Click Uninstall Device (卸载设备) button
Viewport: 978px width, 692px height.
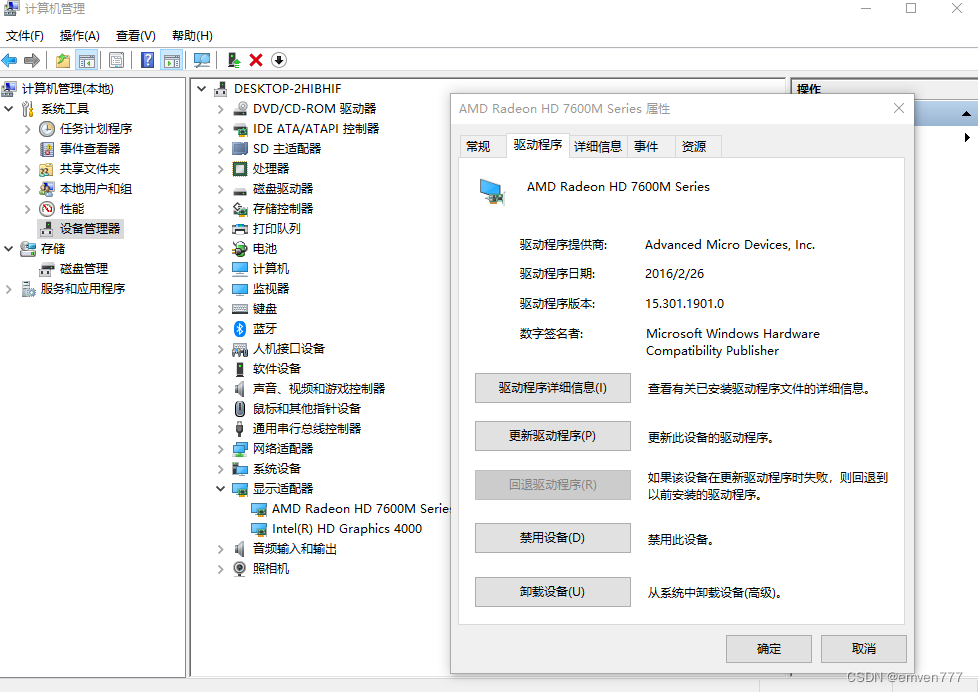coord(553,592)
